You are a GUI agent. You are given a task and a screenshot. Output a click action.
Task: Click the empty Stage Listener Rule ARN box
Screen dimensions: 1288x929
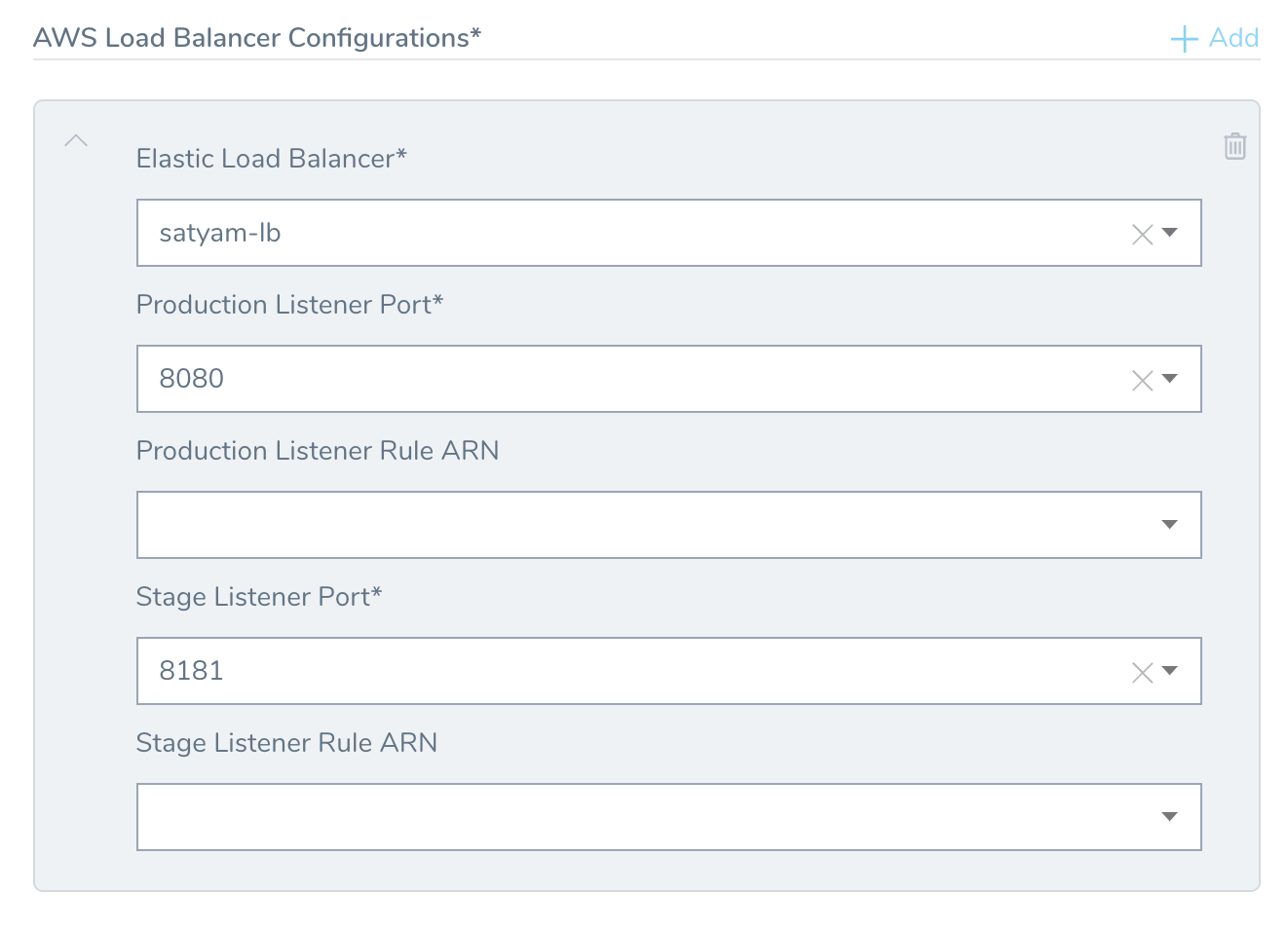click(668, 817)
